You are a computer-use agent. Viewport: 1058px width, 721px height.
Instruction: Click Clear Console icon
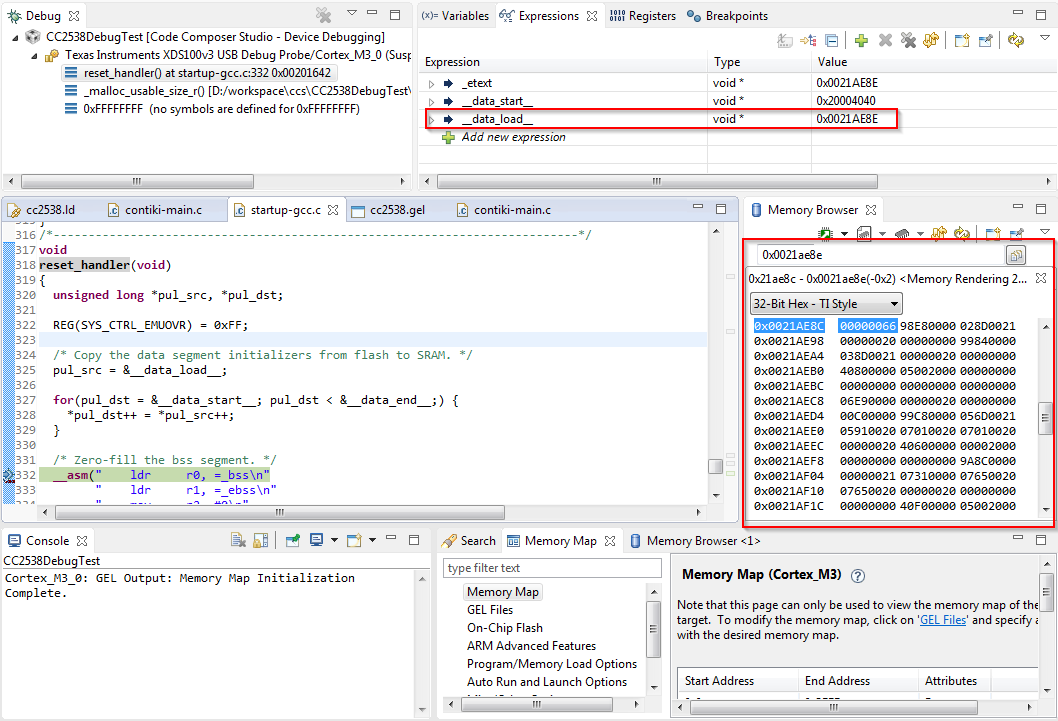[x=238, y=540]
